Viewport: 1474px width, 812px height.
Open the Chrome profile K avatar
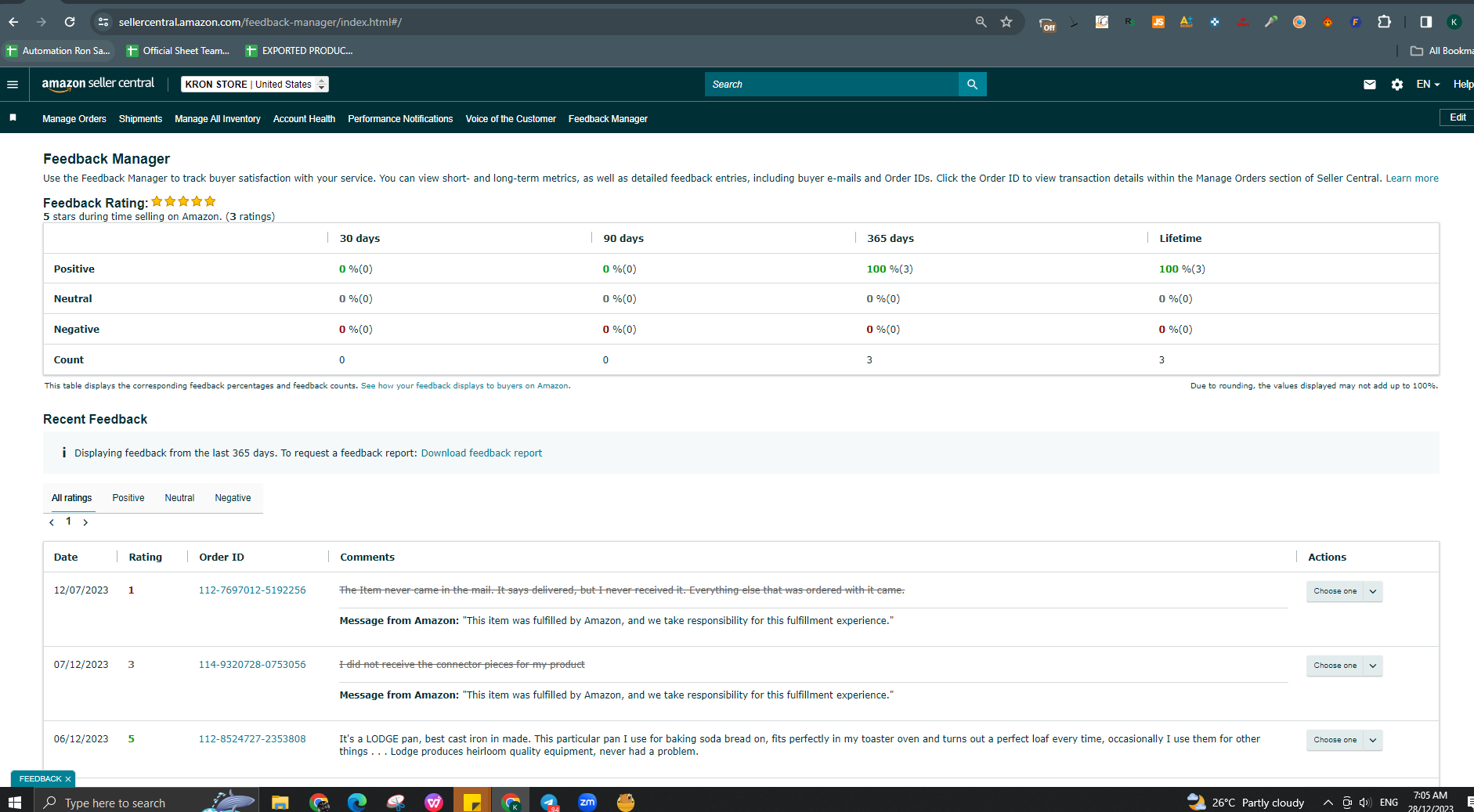pyautogui.click(x=1454, y=22)
